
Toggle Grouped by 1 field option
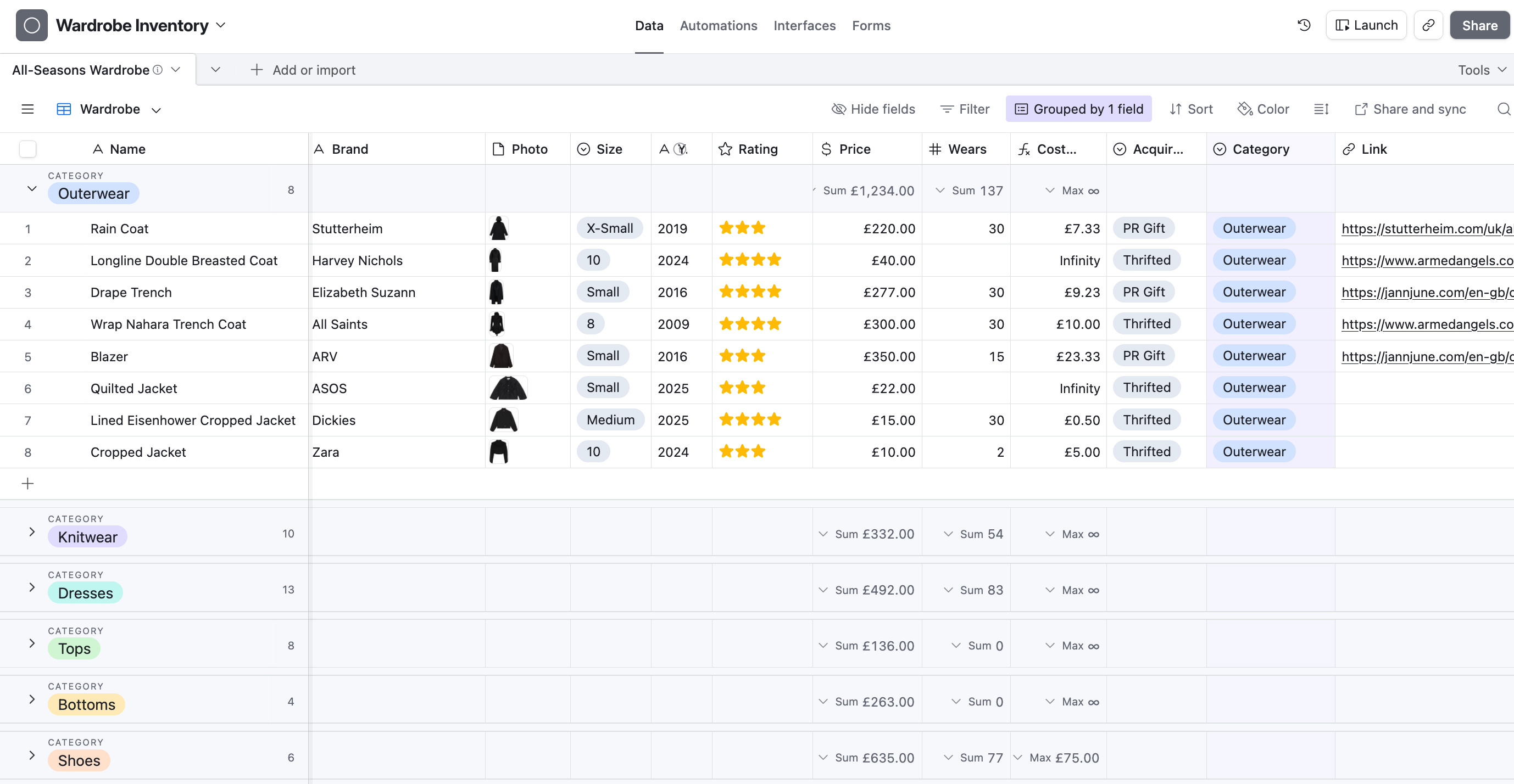click(1078, 109)
